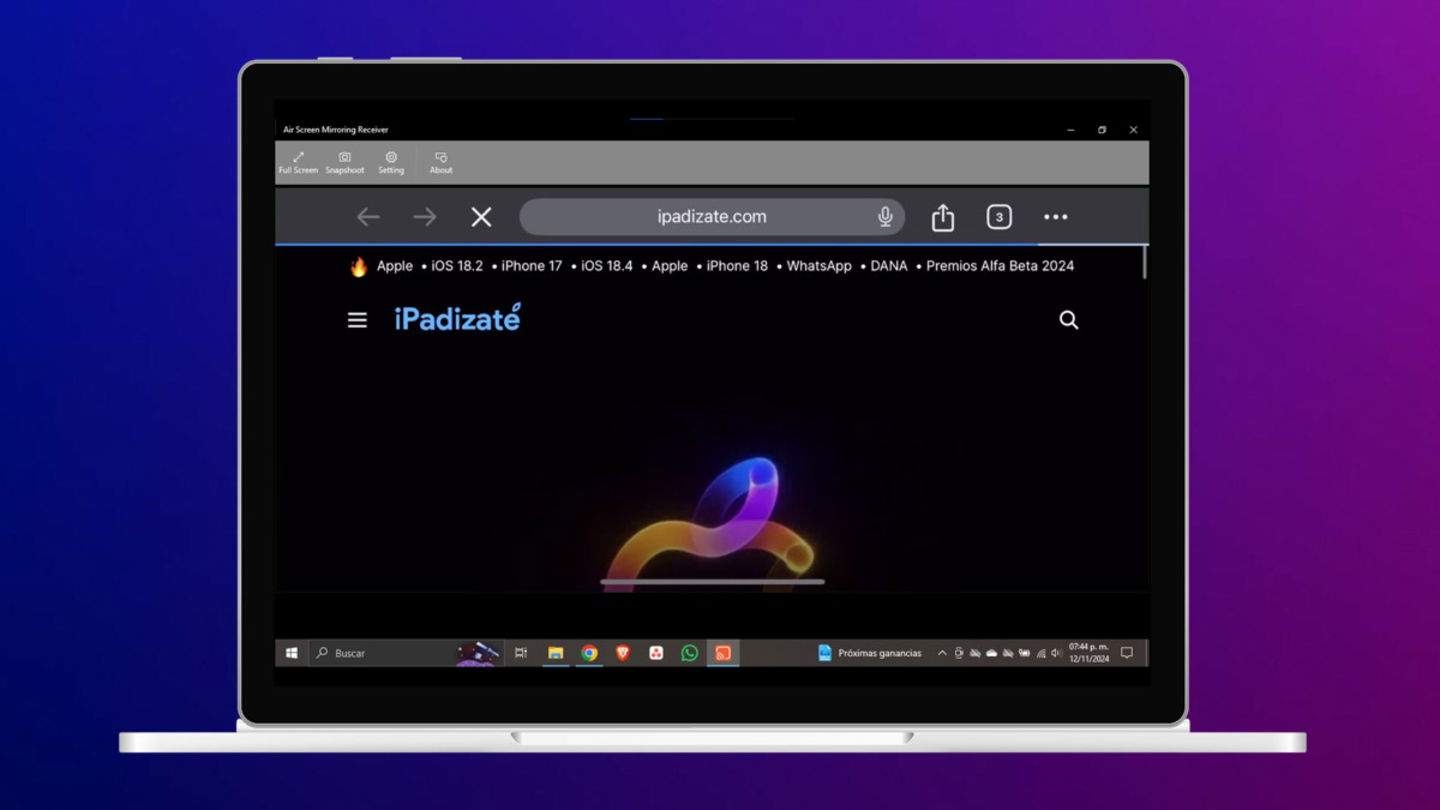The image size is (1440, 810).
Task: Navigate back with the browser back arrow
Action: click(x=367, y=216)
